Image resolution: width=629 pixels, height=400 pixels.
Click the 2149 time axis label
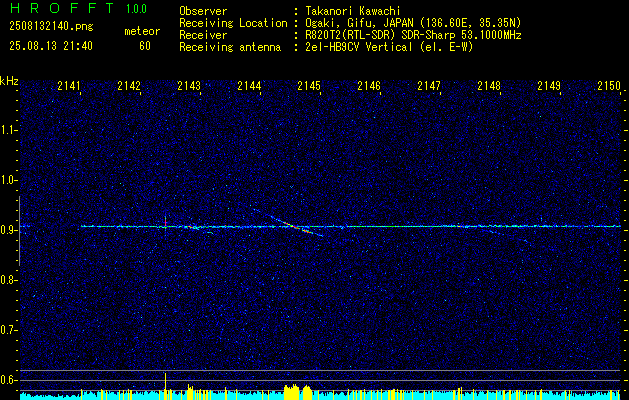click(549, 85)
